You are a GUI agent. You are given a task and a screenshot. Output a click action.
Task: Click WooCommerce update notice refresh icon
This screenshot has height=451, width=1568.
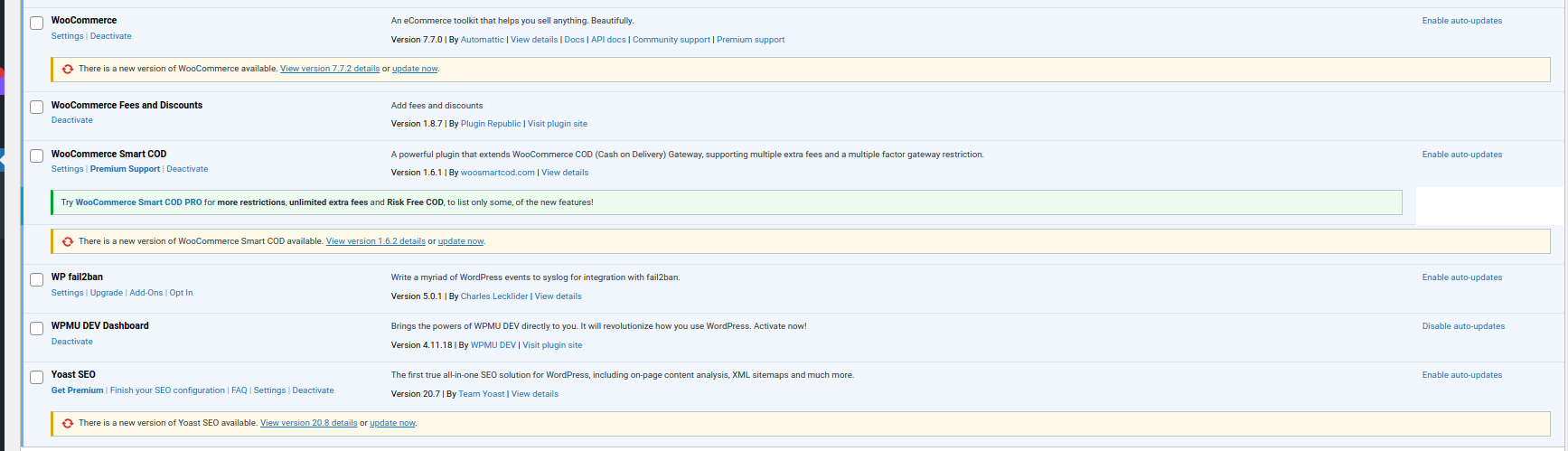(68, 69)
